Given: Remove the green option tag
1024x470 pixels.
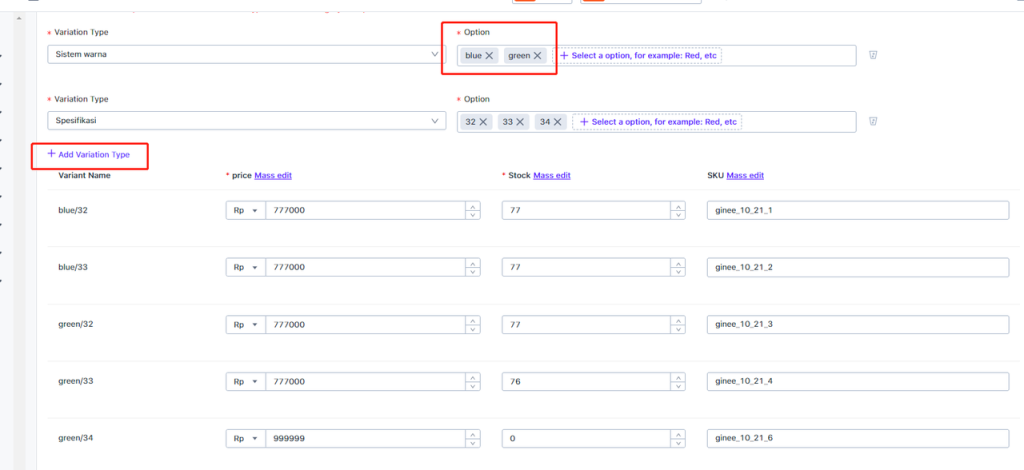Looking at the screenshot, I should point(537,56).
